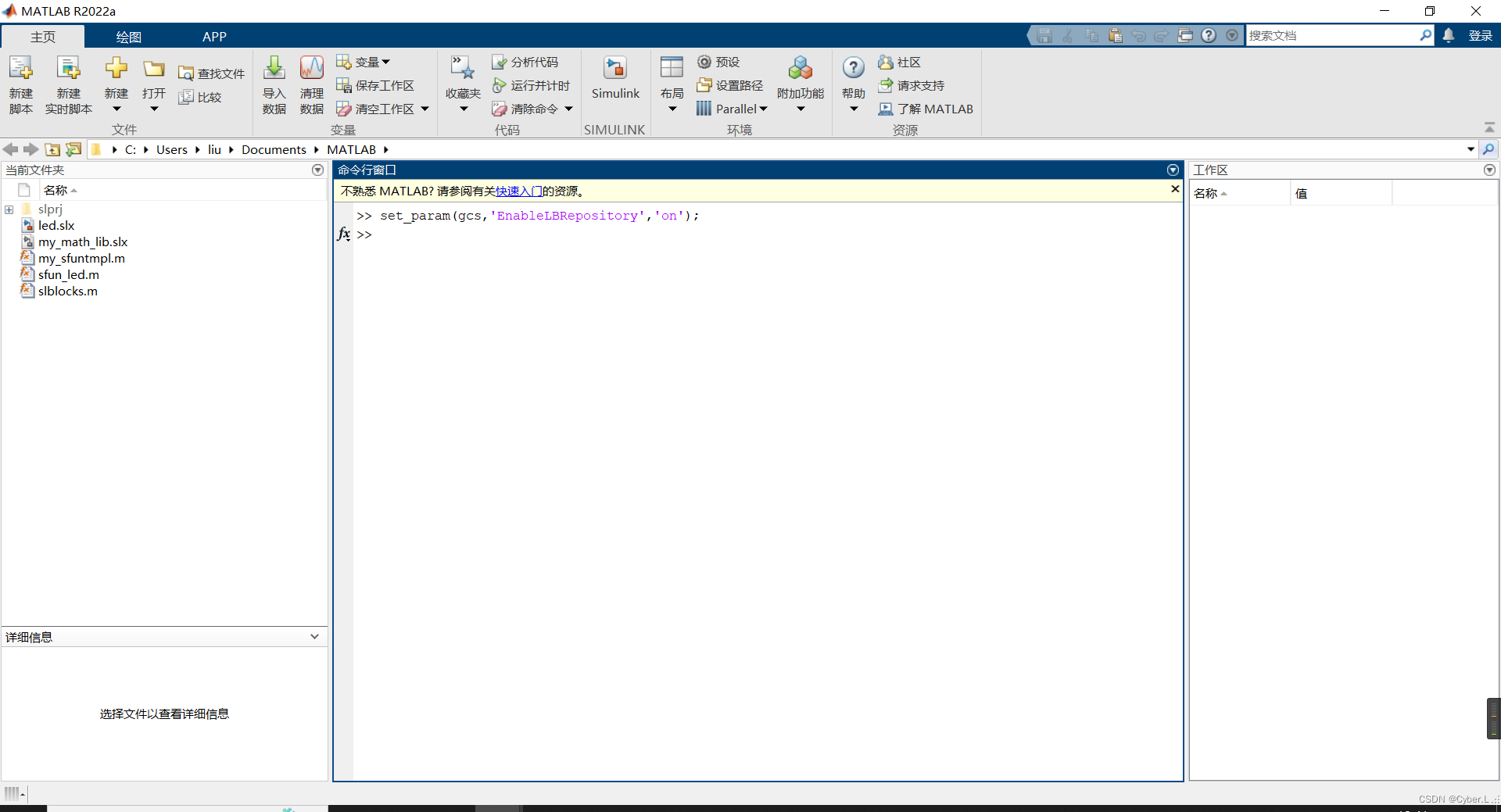Click the 新建脚本 (New Script) icon

click(21, 69)
